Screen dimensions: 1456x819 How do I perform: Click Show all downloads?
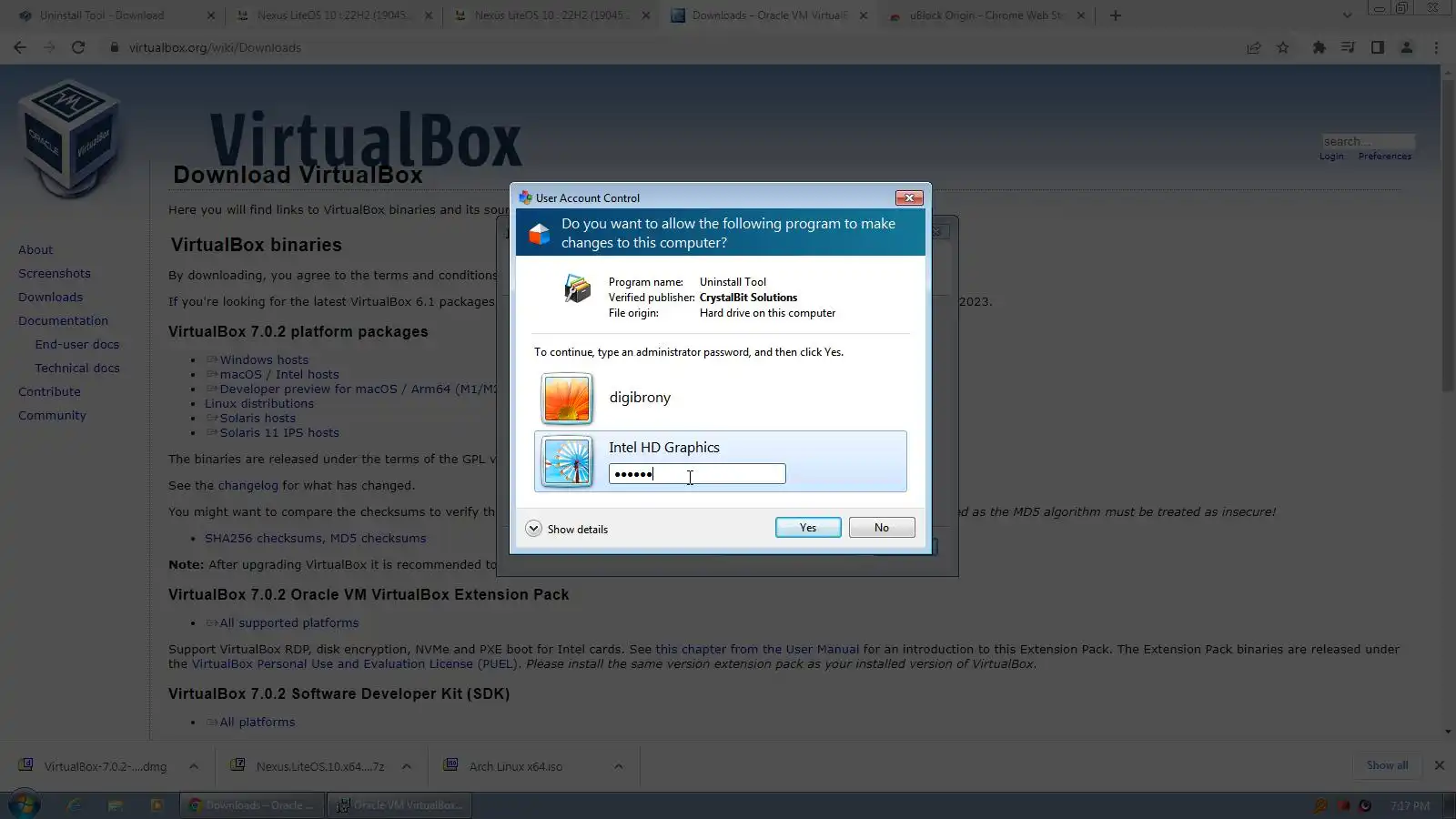1387,765
